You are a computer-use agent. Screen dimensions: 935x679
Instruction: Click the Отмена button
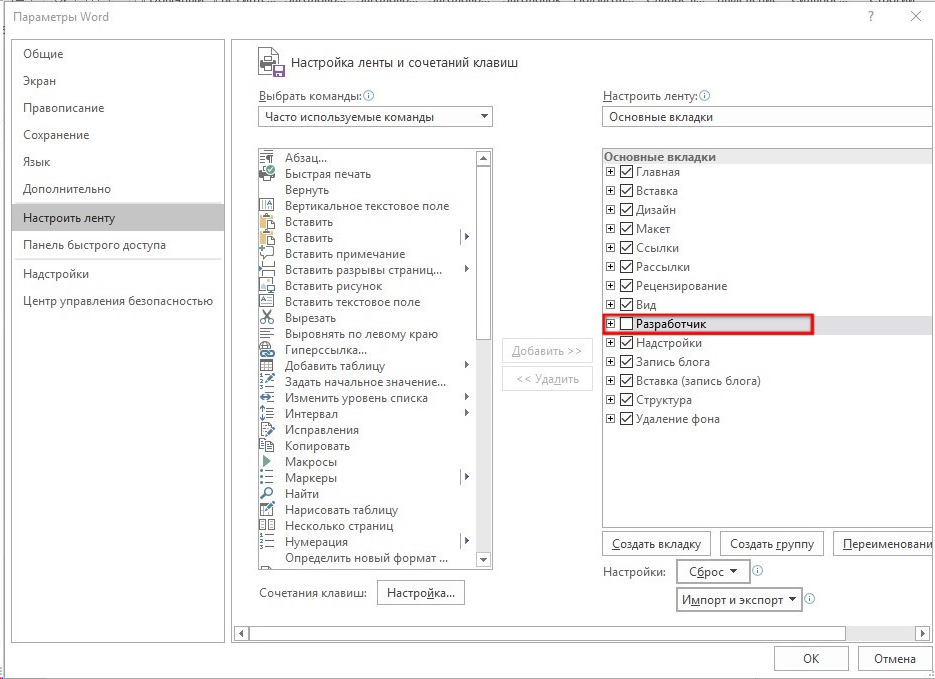(x=894, y=659)
